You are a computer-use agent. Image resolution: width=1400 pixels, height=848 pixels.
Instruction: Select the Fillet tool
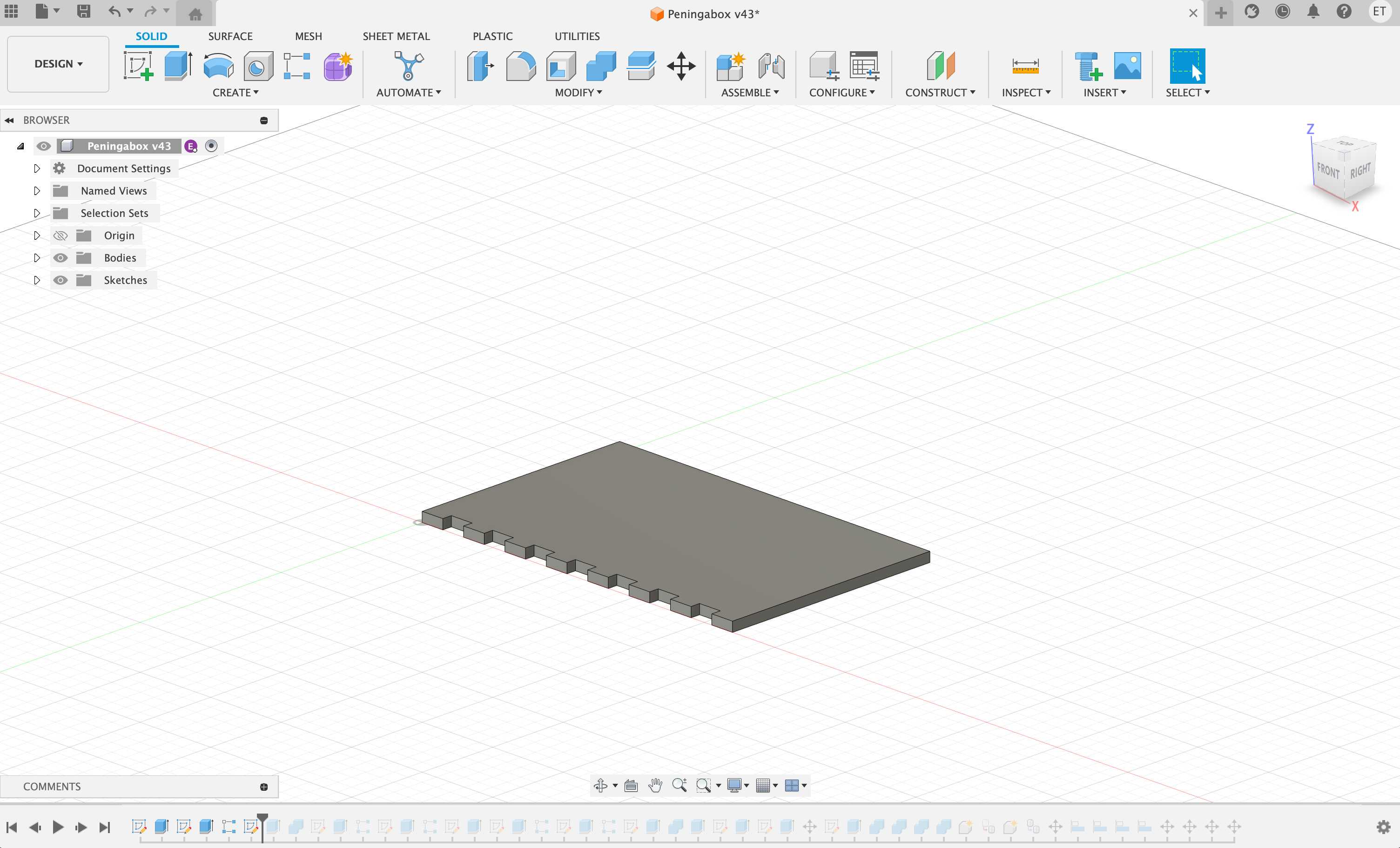(520, 66)
